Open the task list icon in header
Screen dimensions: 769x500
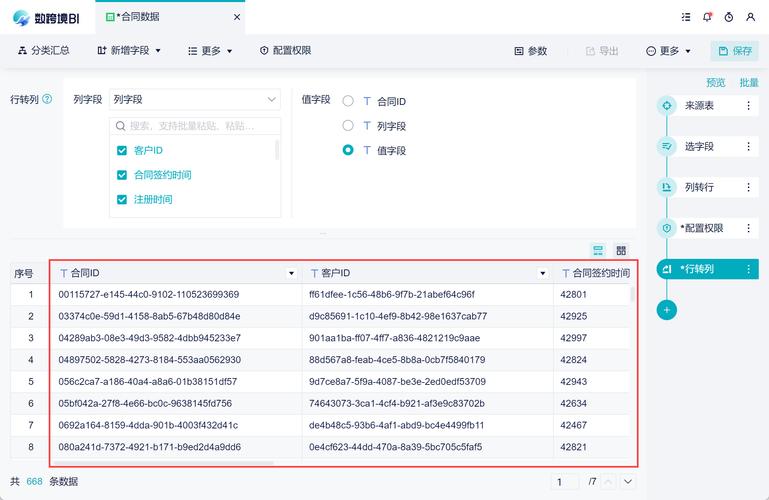click(x=686, y=17)
